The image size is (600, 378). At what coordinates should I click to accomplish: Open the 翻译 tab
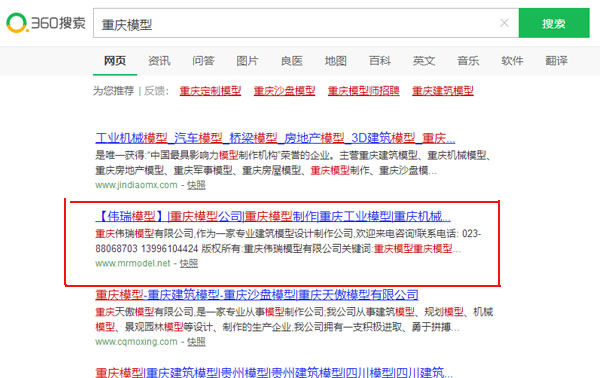point(556,61)
